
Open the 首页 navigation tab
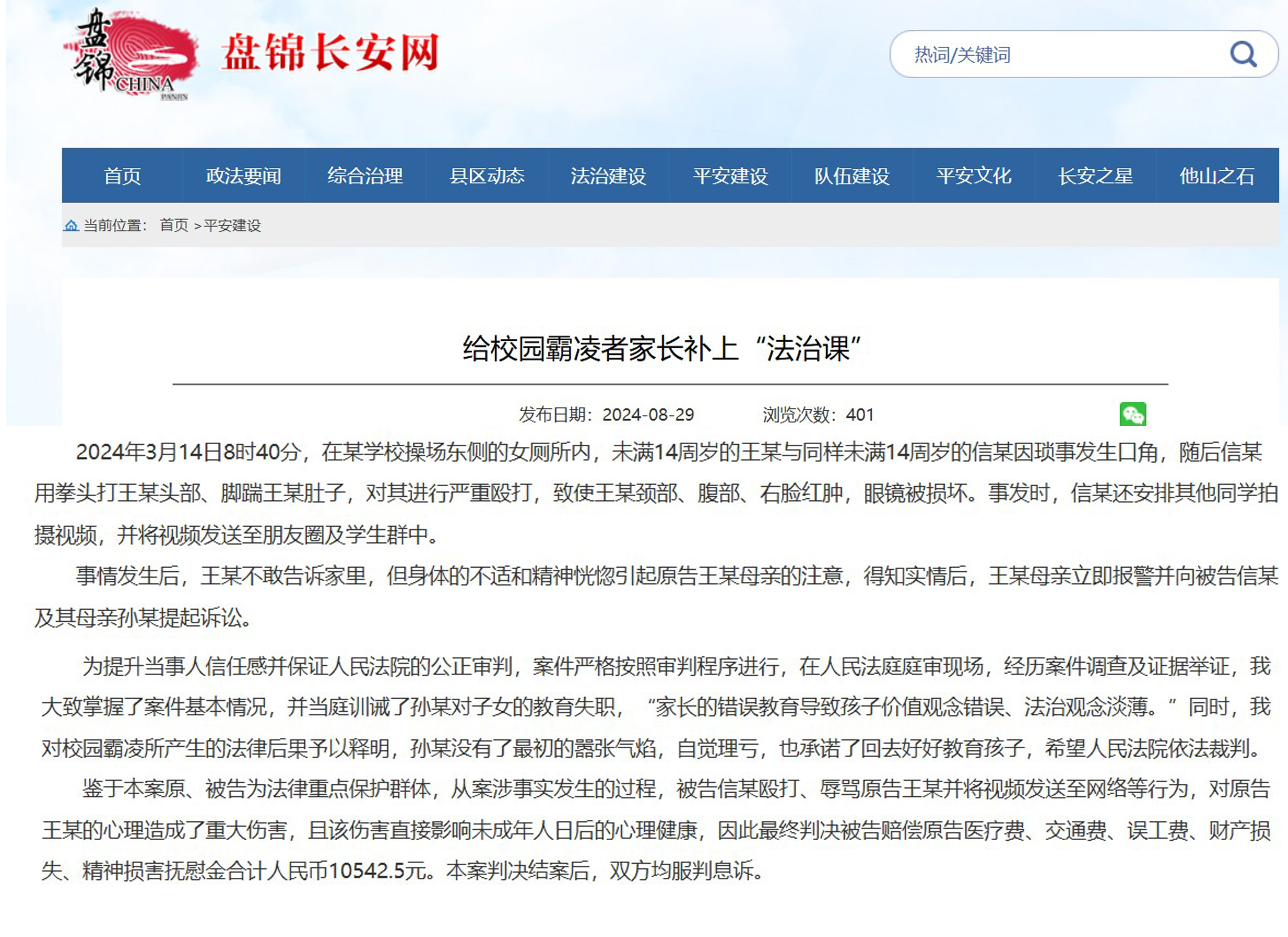pos(122,175)
